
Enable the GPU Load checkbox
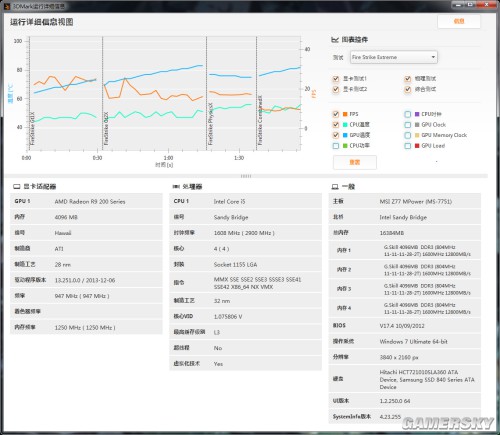[x=407, y=146]
